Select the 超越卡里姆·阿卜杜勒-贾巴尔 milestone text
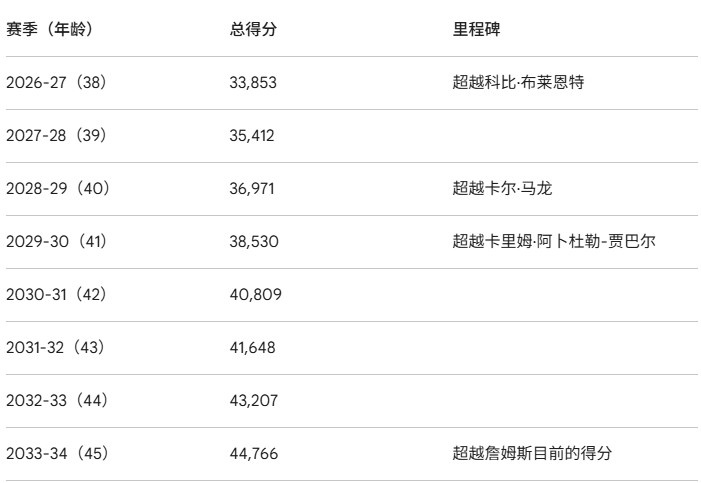The image size is (701, 483). (x=554, y=241)
